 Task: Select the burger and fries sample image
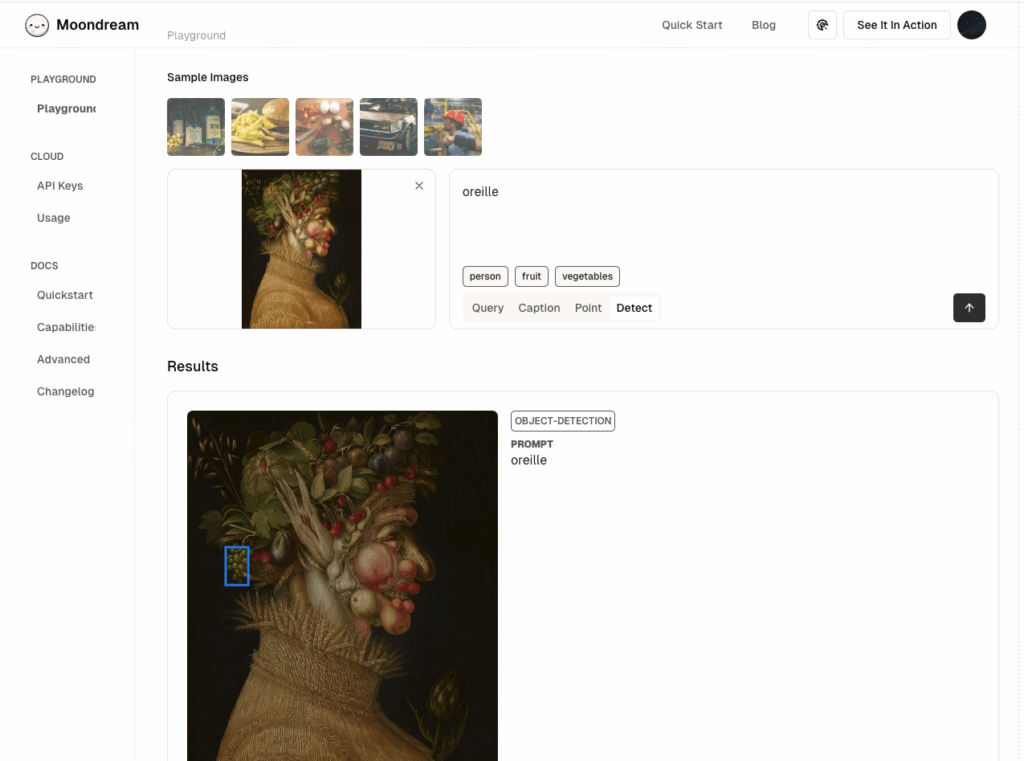(260, 127)
